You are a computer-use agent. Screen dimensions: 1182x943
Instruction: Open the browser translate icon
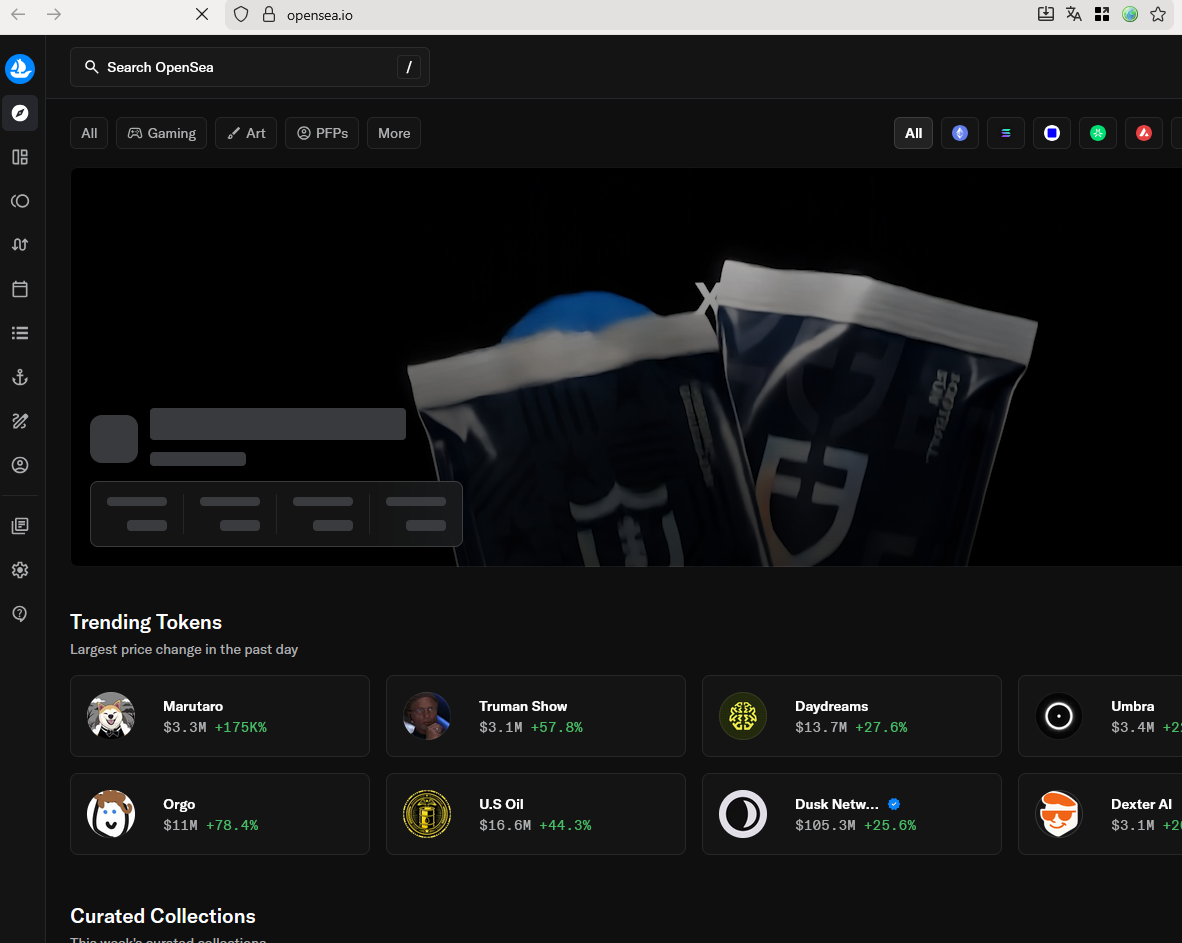coord(1073,14)
